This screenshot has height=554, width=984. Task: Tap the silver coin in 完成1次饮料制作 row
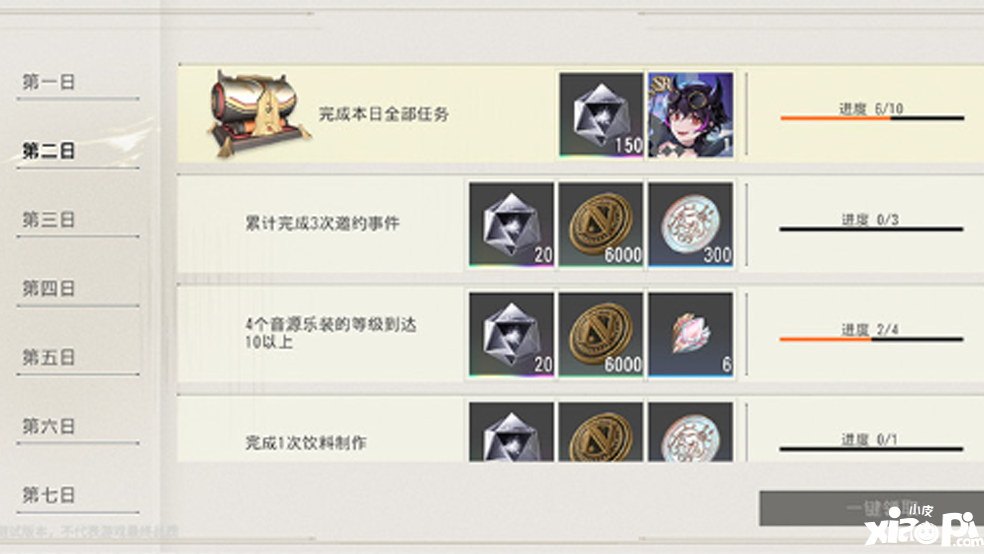[690, 432]
